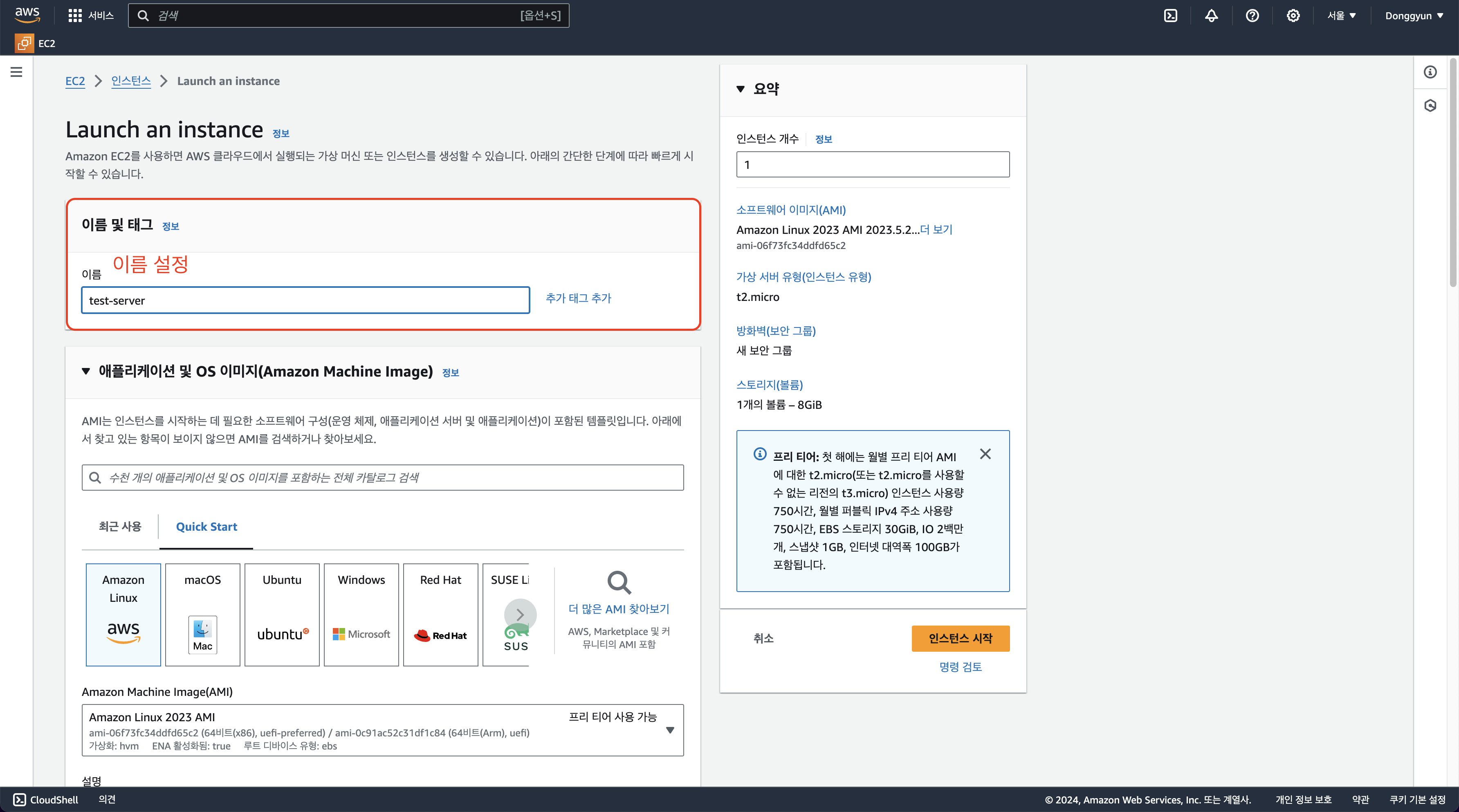Select the Red Hat AMI tile

440,615
